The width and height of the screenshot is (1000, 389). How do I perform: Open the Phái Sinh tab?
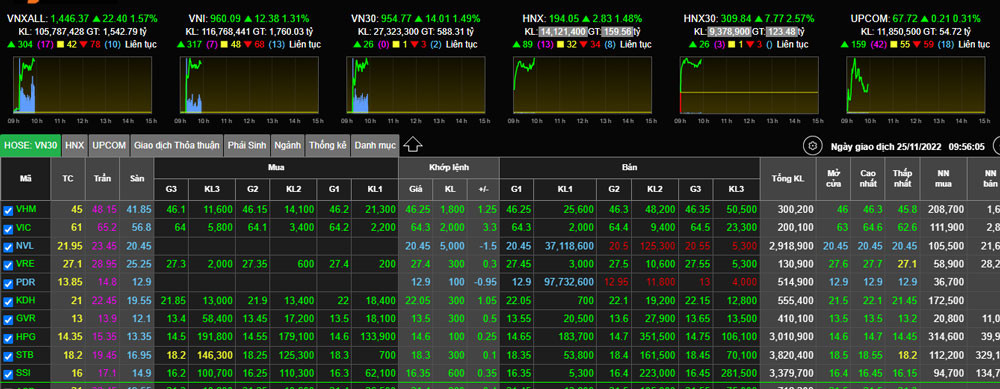pos(247,145)
